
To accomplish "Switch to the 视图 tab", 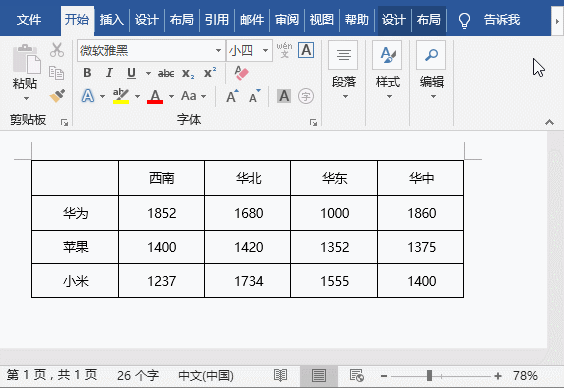I will click(322, 19).
